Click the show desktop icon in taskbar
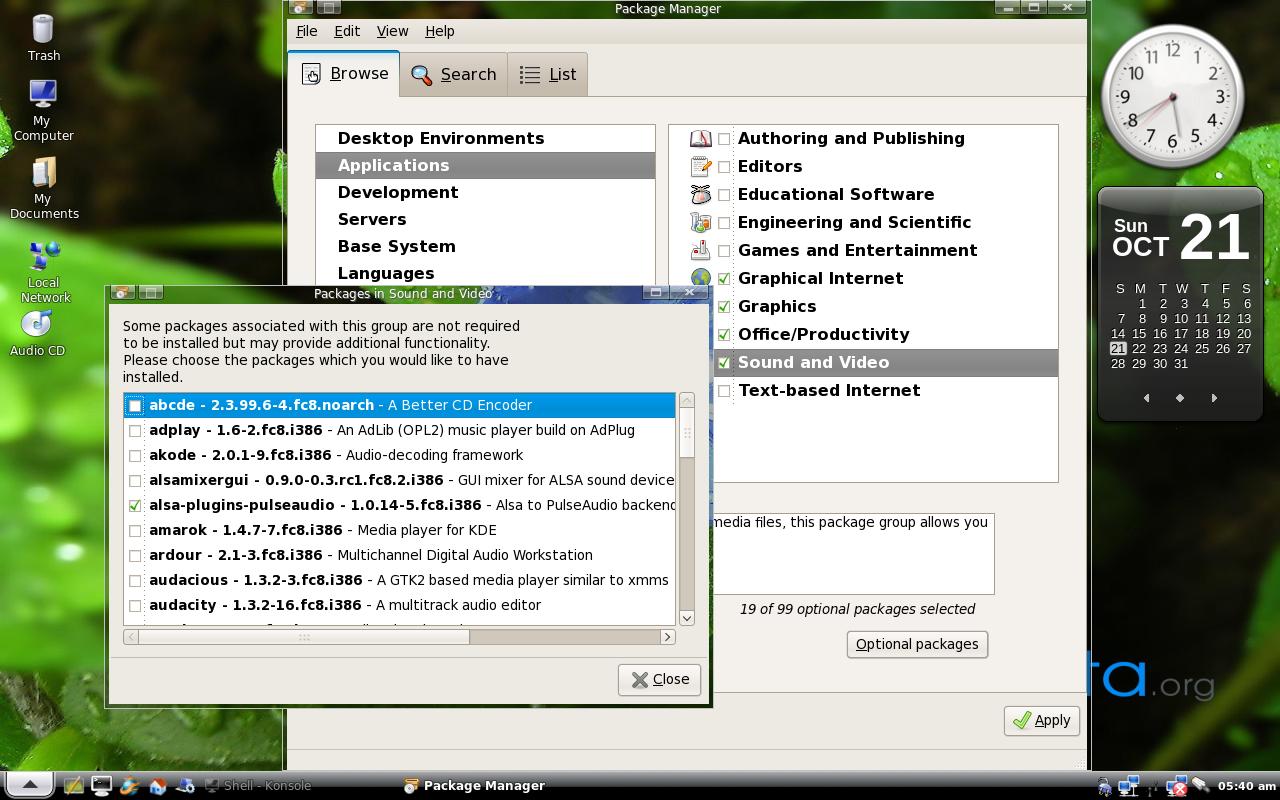The width and height of the screenshot is (1280, 800). 73,786
